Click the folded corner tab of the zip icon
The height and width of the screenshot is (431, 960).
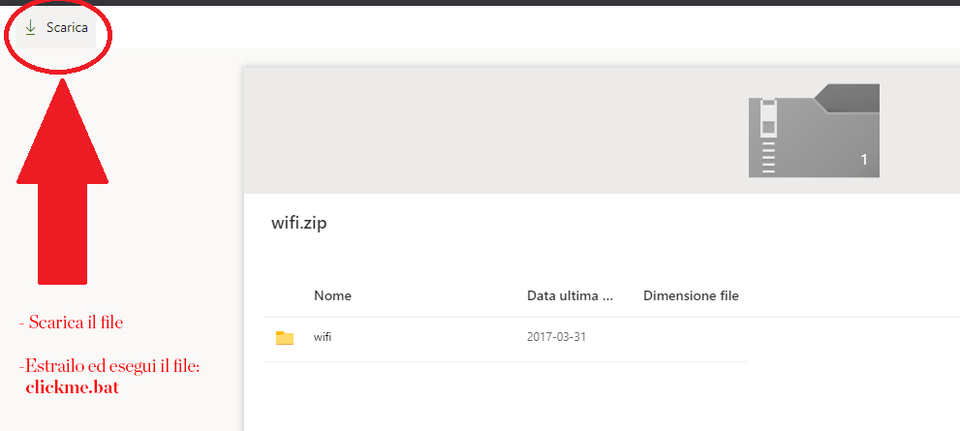pos(850,97)
